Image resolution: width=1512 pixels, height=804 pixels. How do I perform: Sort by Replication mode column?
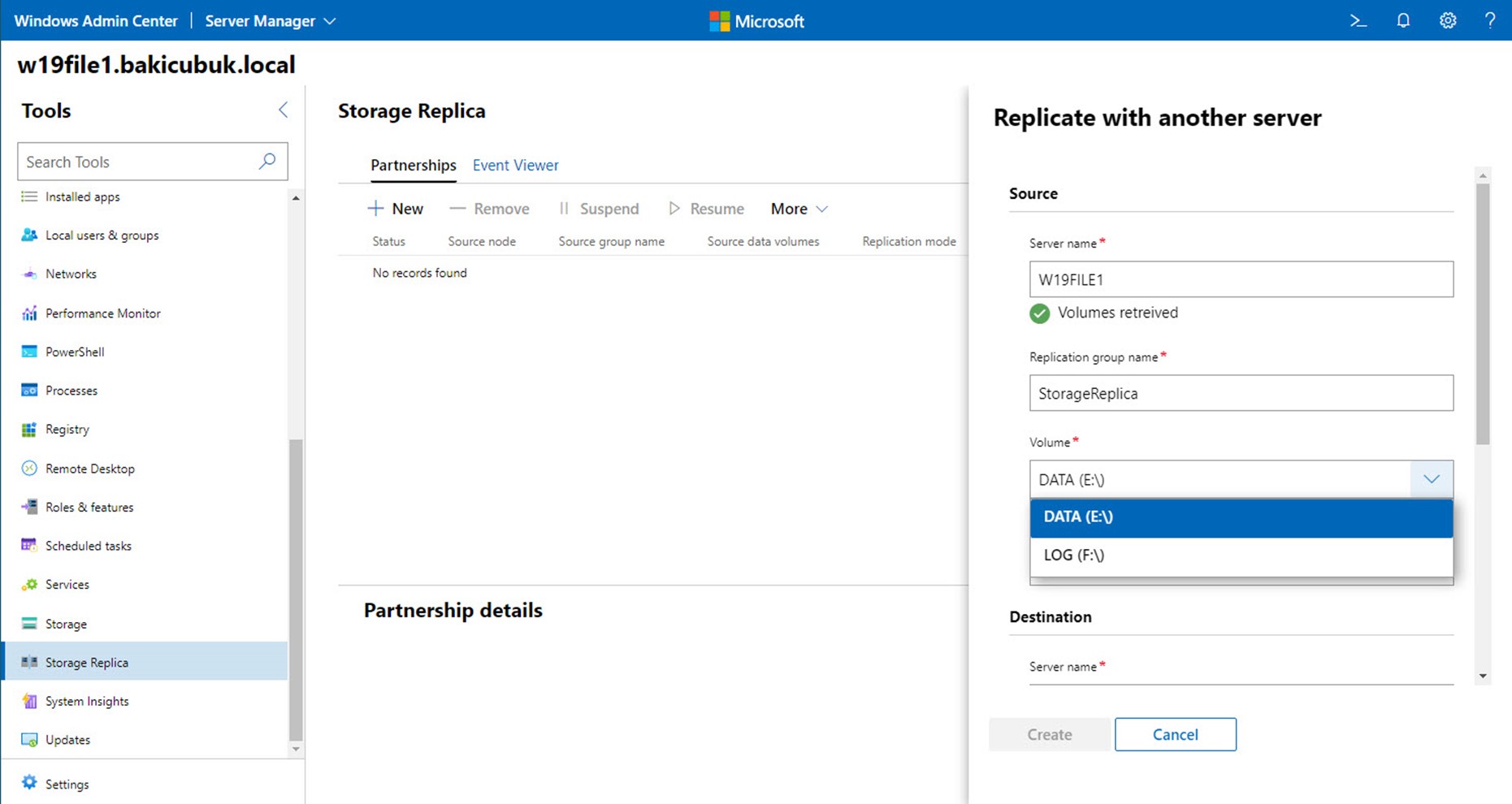908,241
